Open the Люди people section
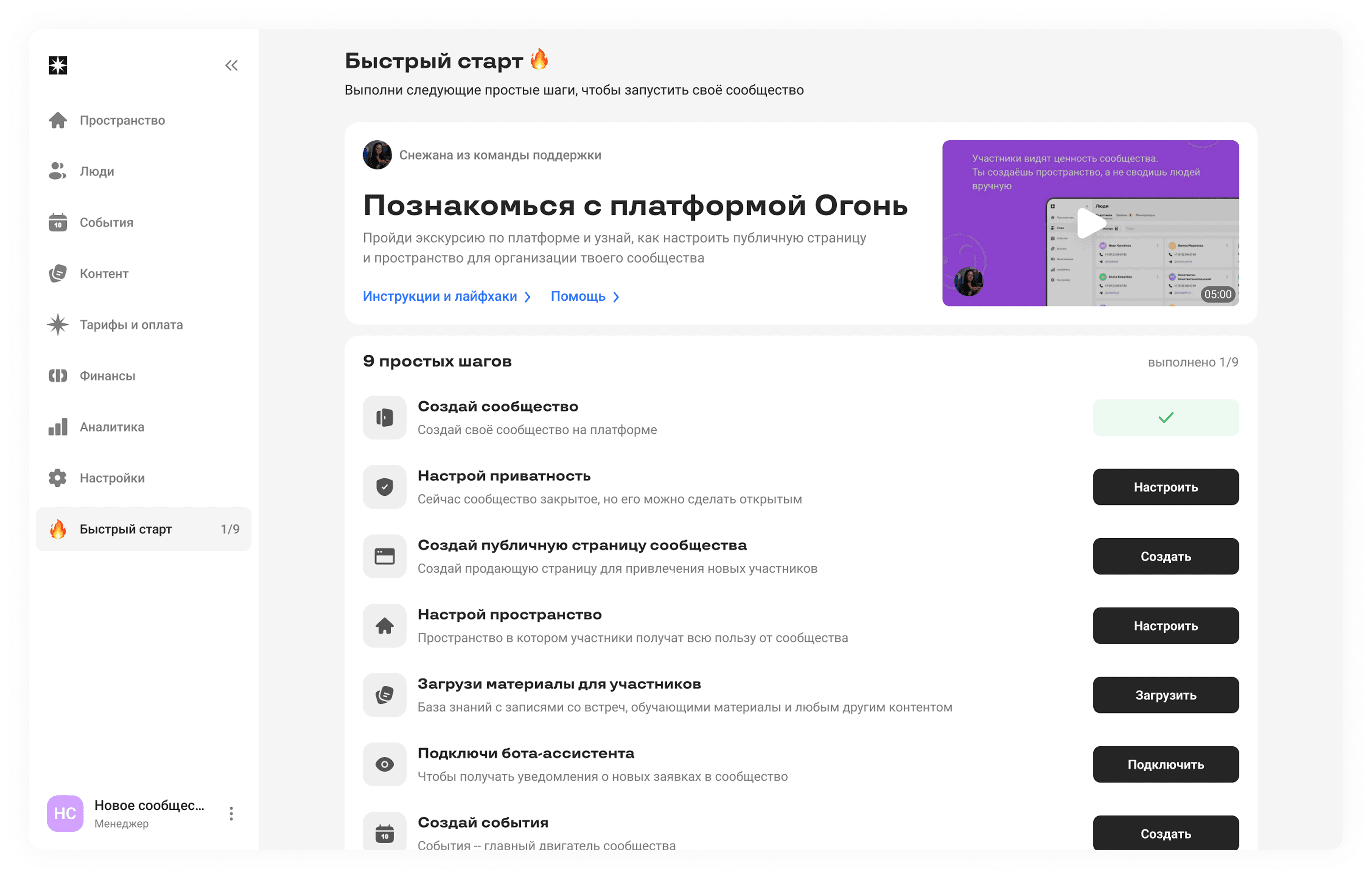 click(97, 171)
